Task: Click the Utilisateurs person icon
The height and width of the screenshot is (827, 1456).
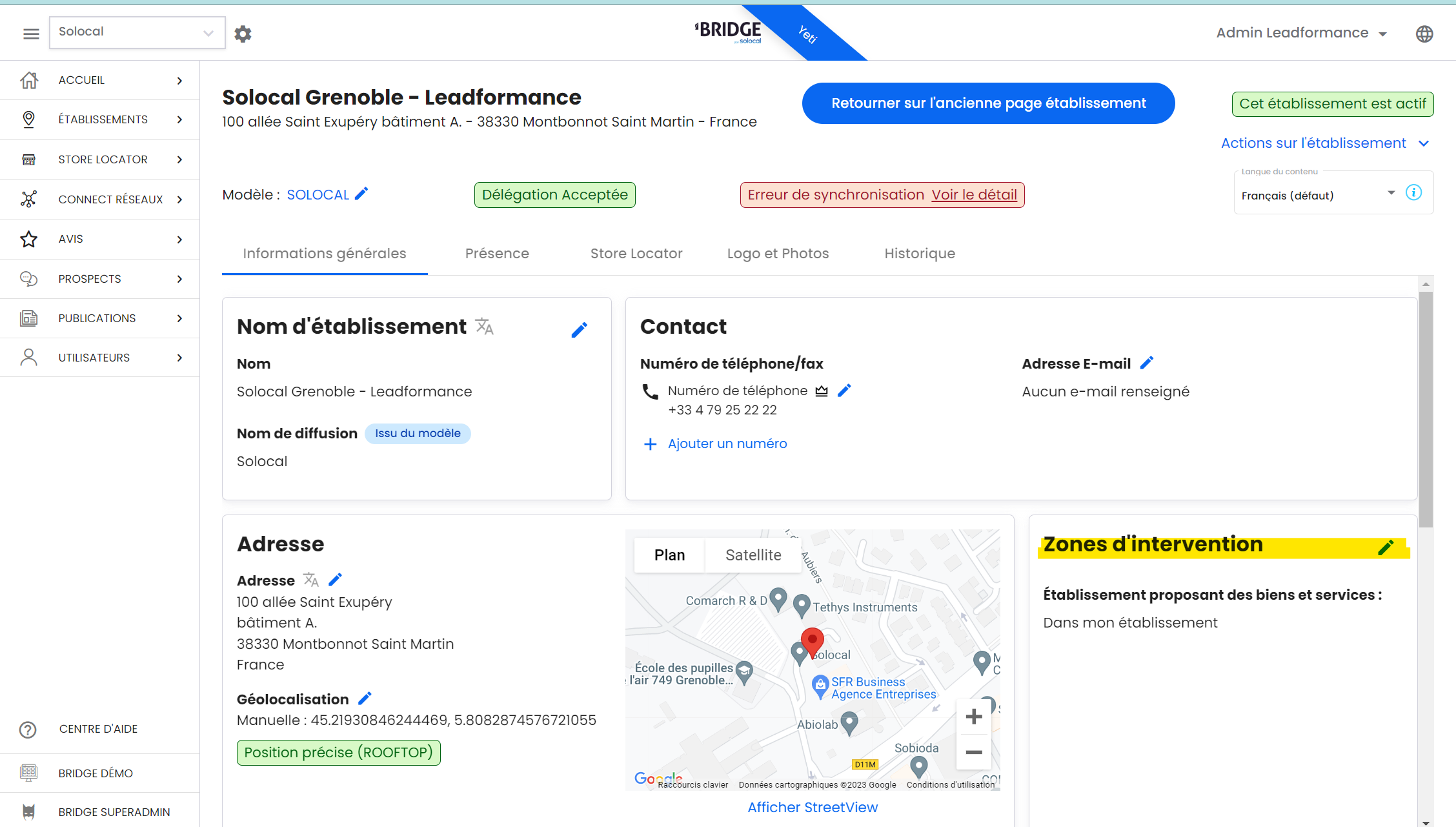Action: pos(28,358)
